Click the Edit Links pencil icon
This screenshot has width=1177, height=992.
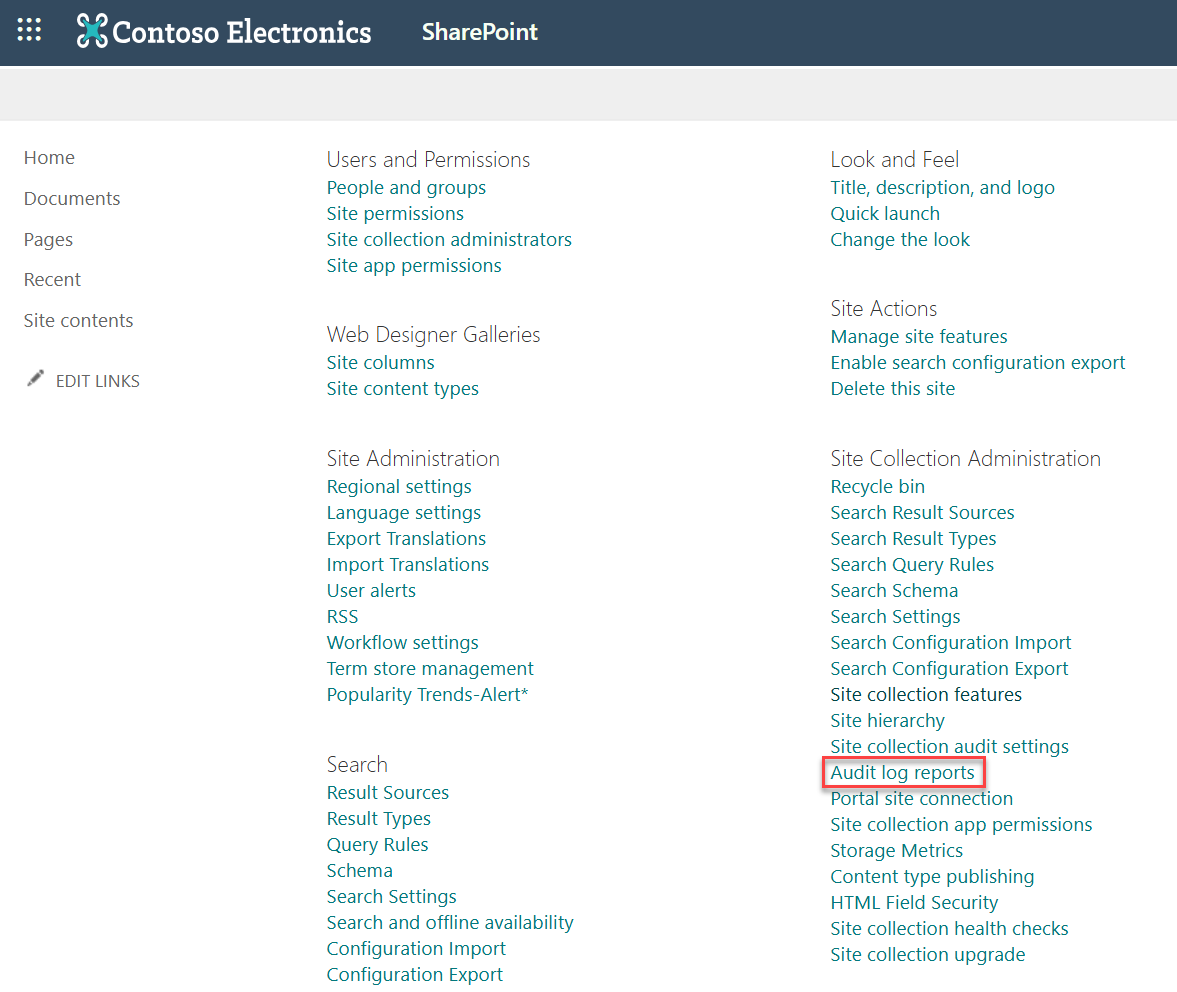[36, 378]
